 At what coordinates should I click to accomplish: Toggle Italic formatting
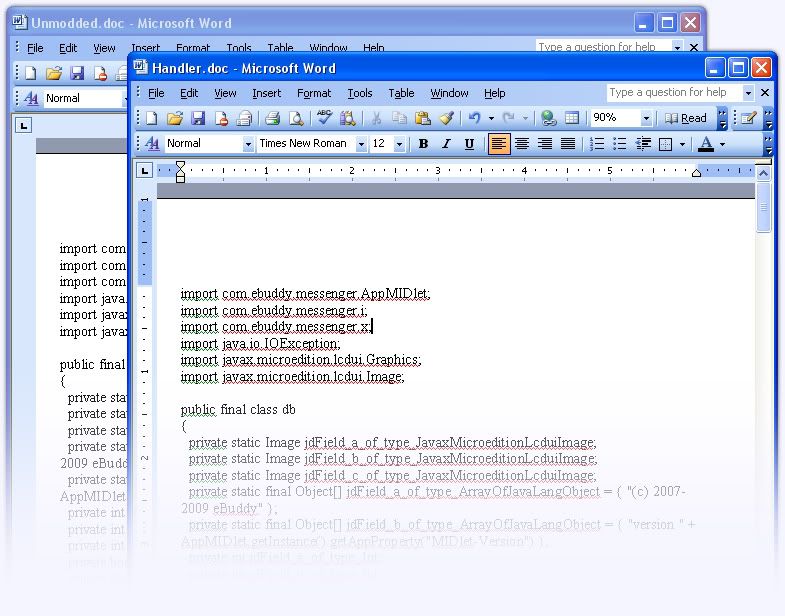pyautogui.click(x=446, y=144)
